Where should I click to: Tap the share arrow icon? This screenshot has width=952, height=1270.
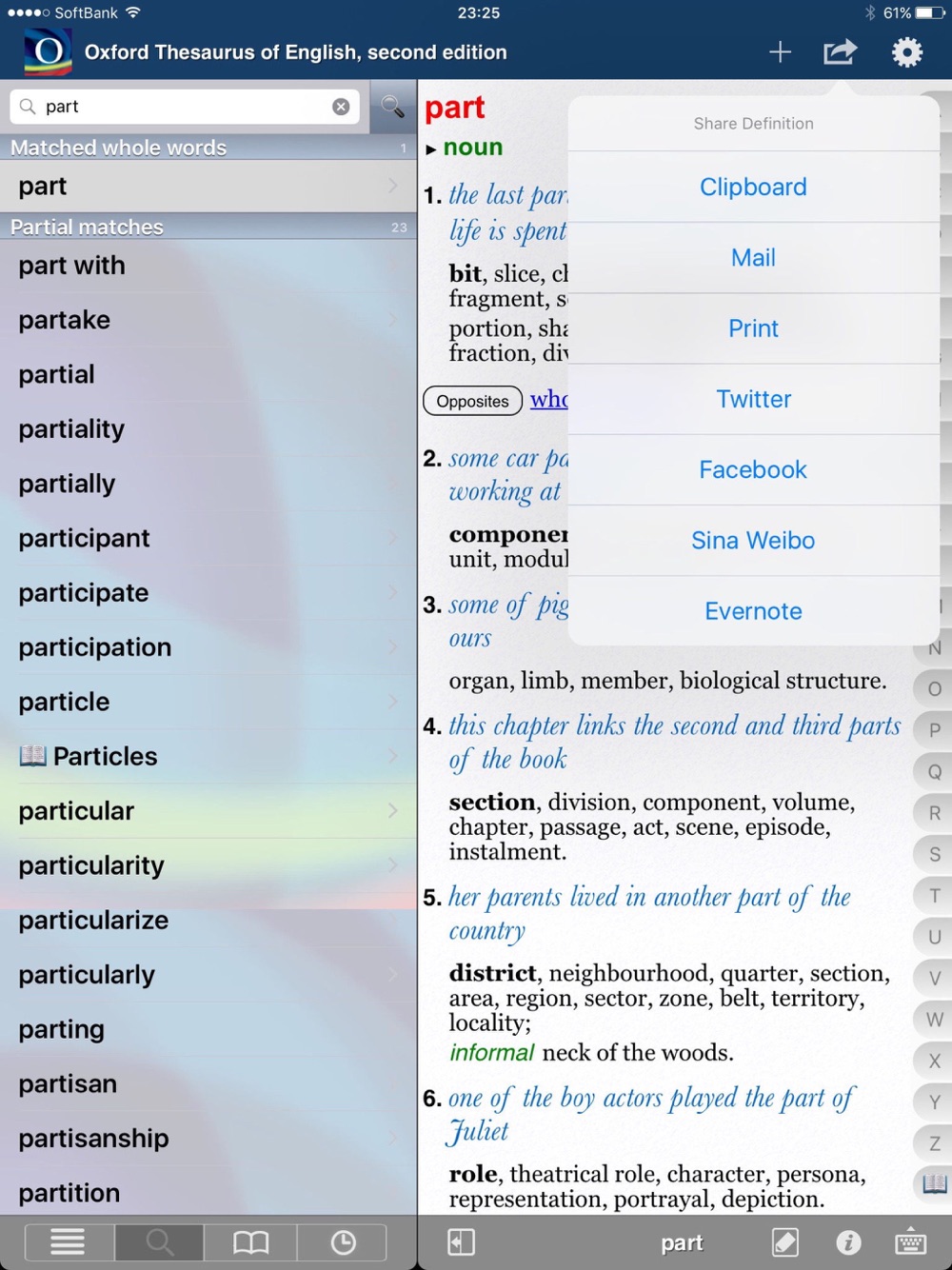[840, 52]
